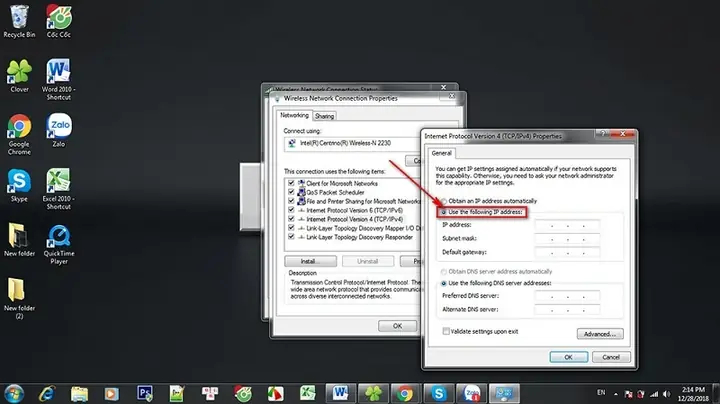The width and height of the screenshot is (720, 404).
Task: Select the Zalo desktop shortcut
Action: [x=58, y=130]
